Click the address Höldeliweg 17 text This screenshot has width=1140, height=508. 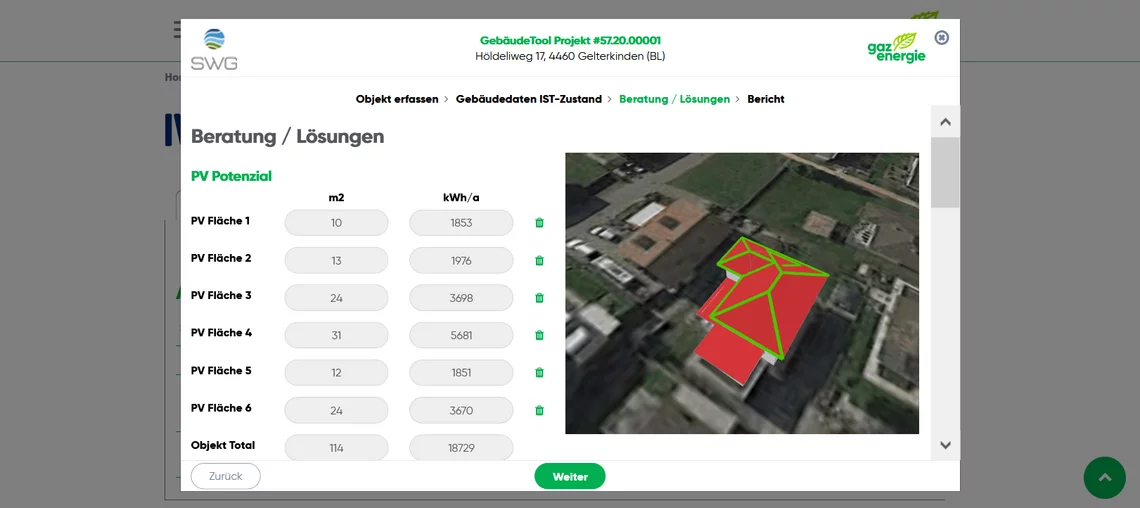click(570, 56)
